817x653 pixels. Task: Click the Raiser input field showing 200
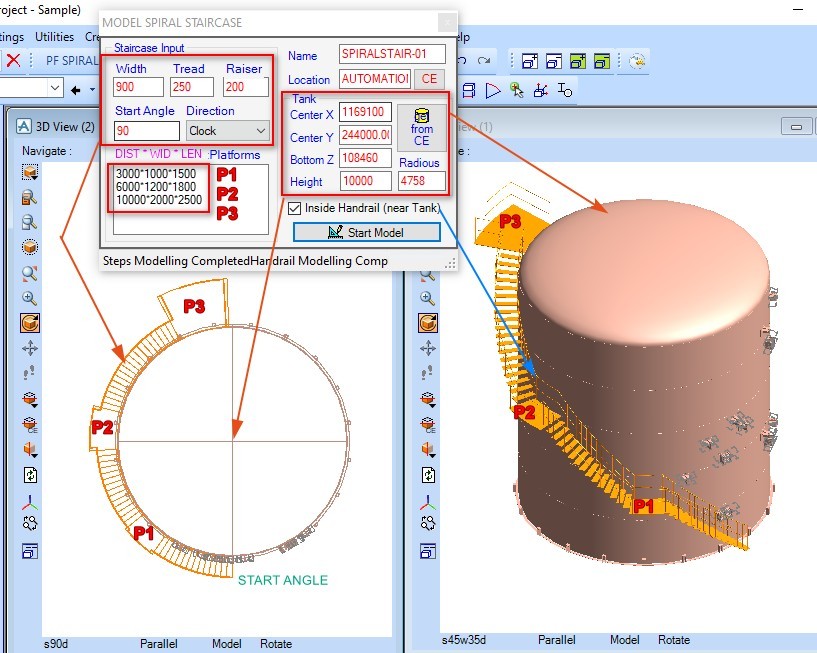[246, 87]
